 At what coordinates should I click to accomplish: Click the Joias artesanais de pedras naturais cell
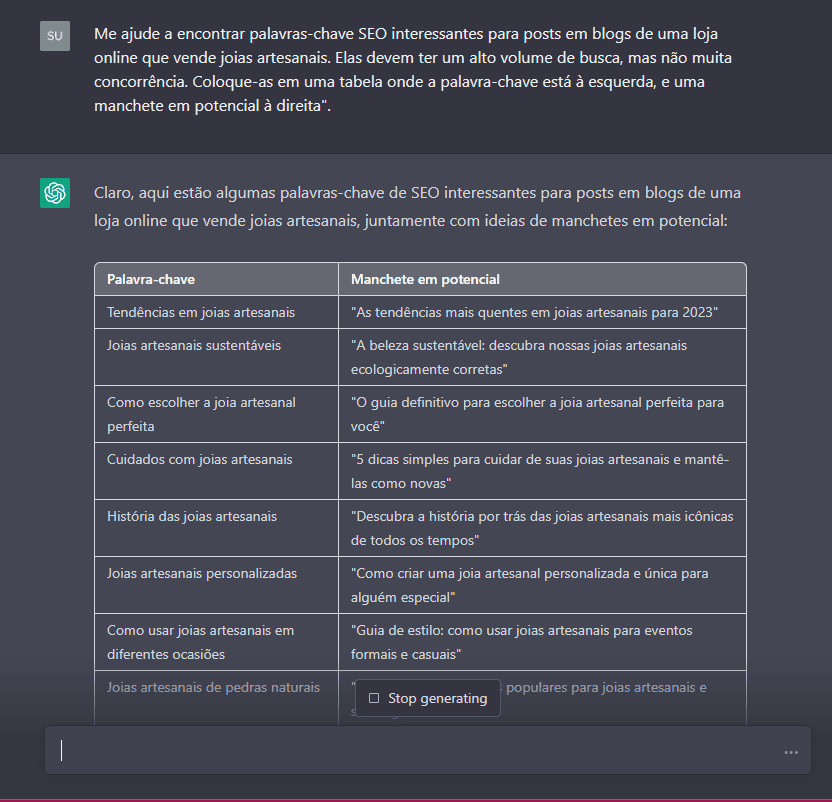click(216, 698)
